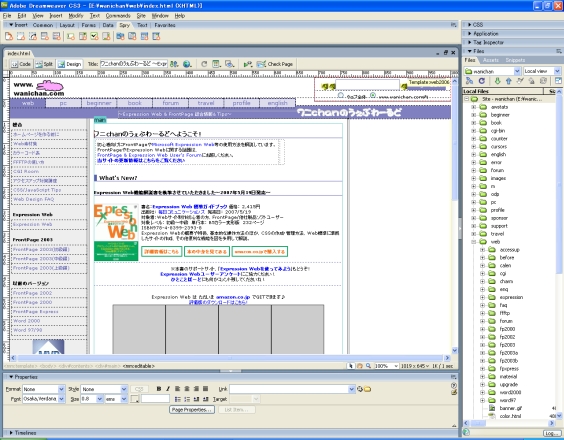Switch to Code view
This screenshot has height=440, width=564.
[21, 64]
